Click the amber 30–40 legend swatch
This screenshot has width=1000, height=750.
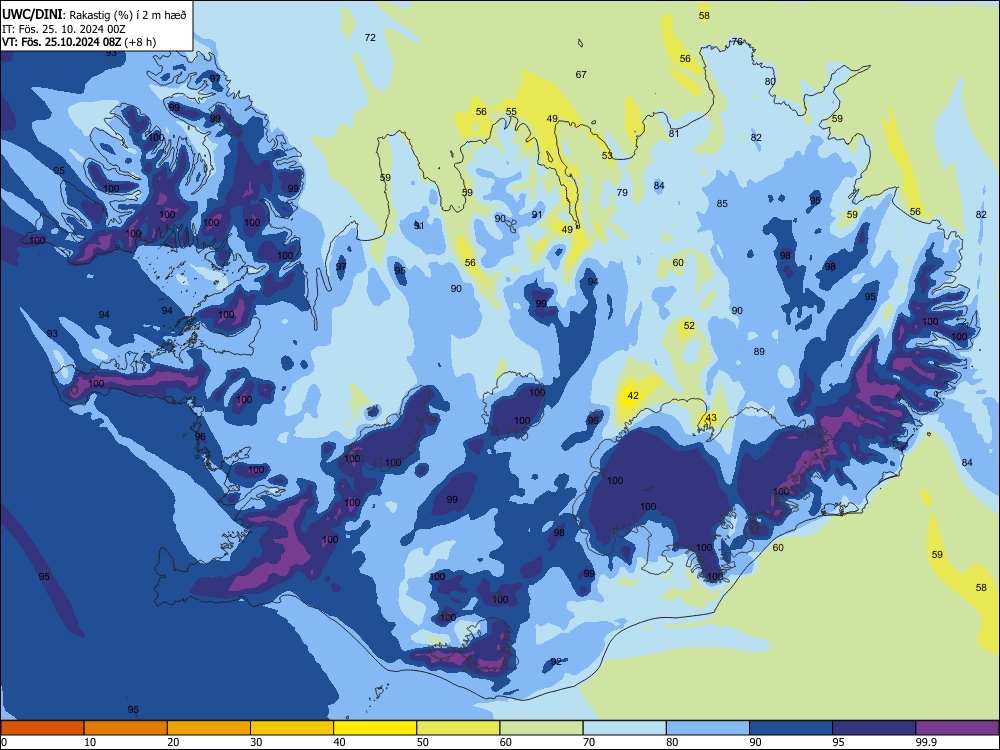292,728
